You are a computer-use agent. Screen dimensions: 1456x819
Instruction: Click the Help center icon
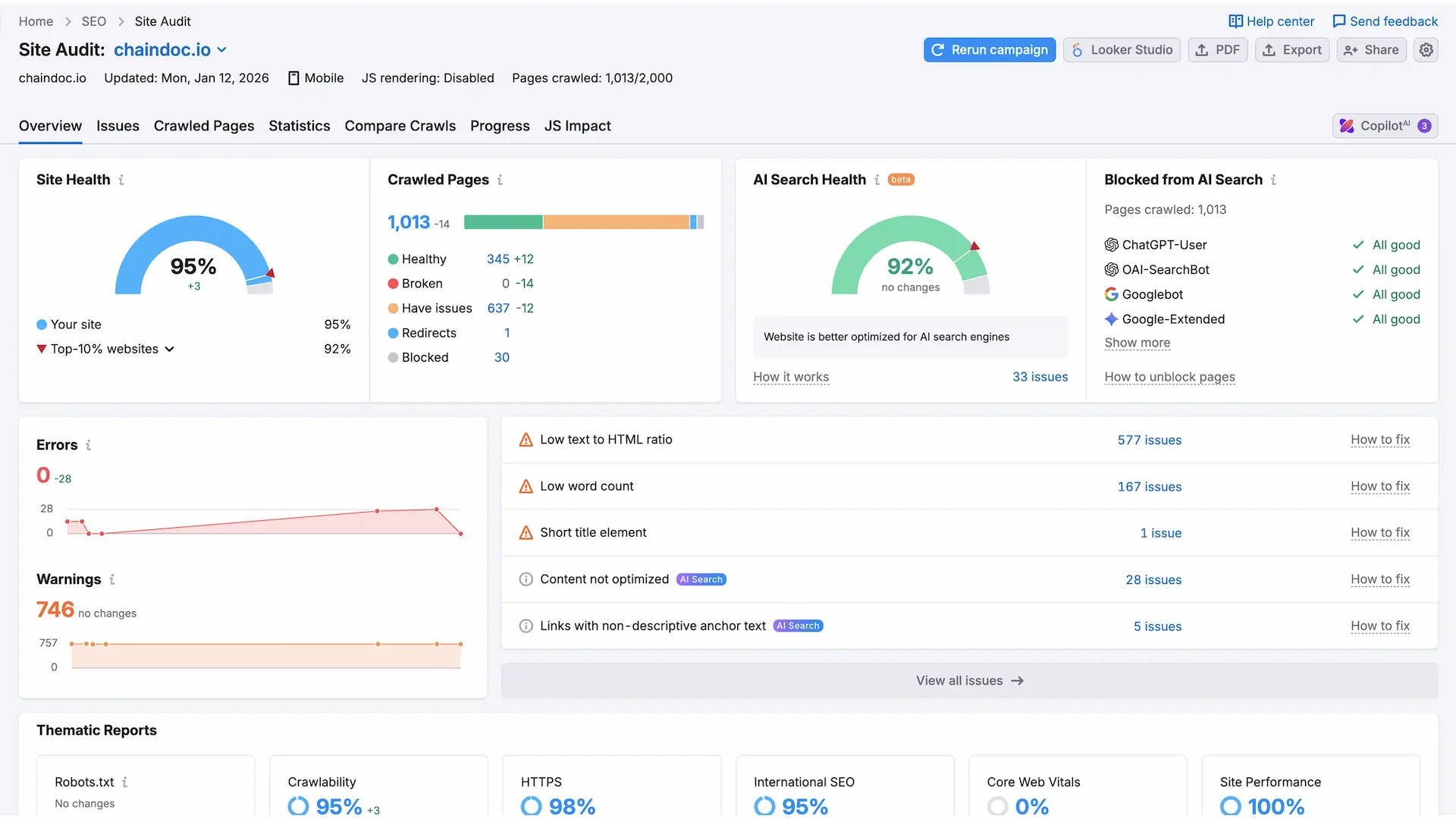pos(1235,20)
